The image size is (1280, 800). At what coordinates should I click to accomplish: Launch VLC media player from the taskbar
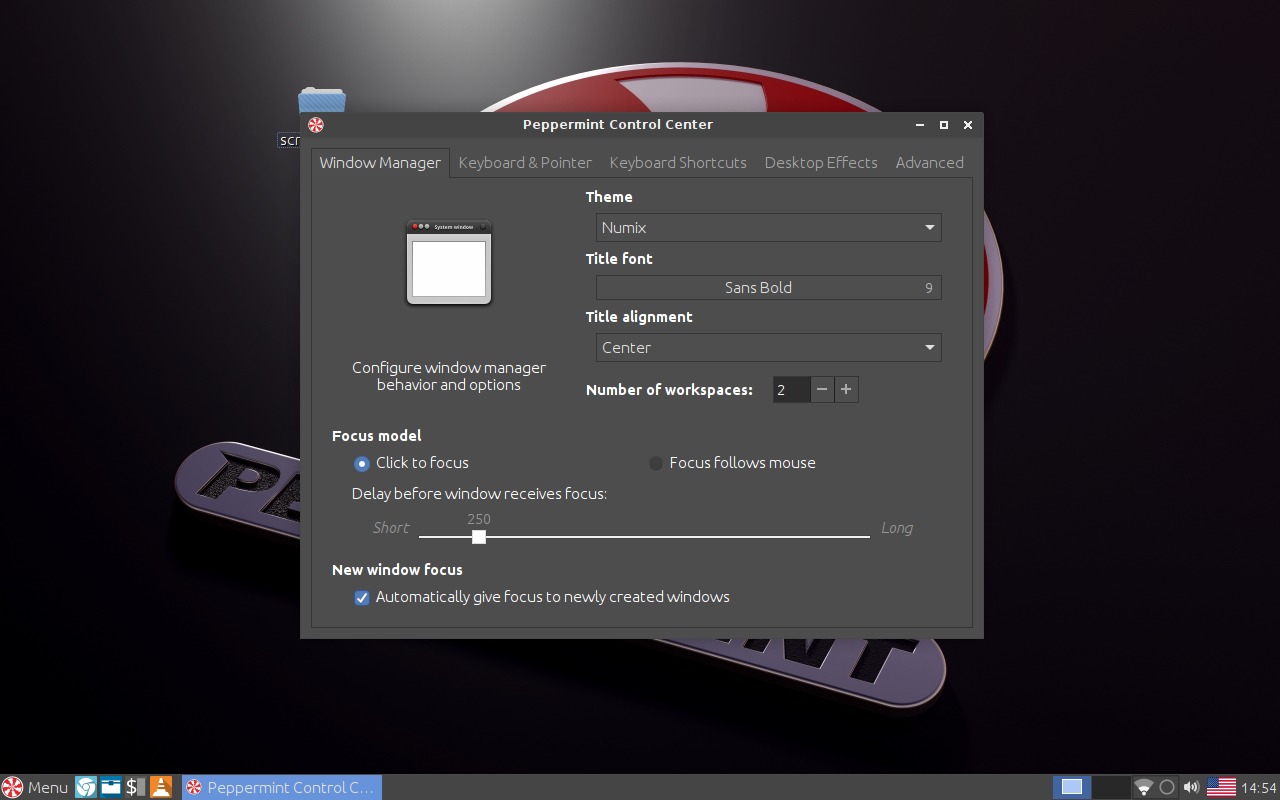160,787
